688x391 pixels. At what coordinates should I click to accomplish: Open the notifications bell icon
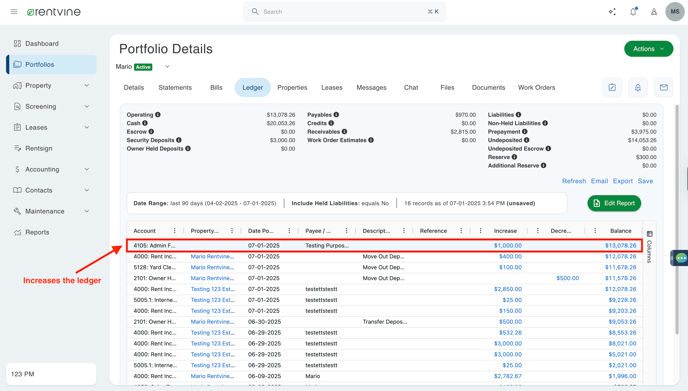(633, 12)
